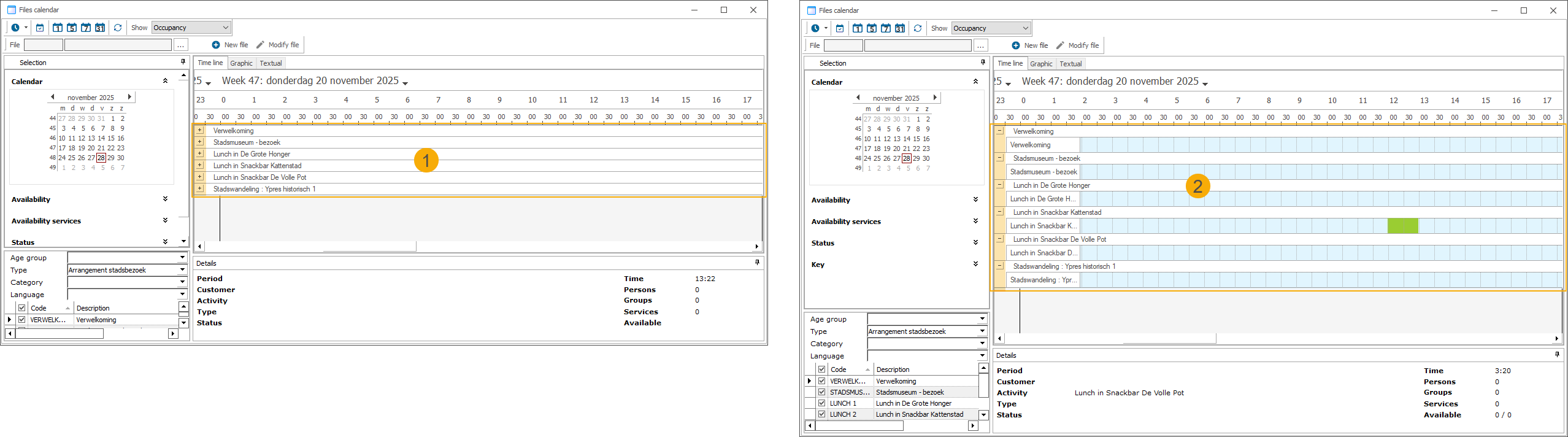
Task: Click the 28 date in right window calendar
Action: (906, 158)
